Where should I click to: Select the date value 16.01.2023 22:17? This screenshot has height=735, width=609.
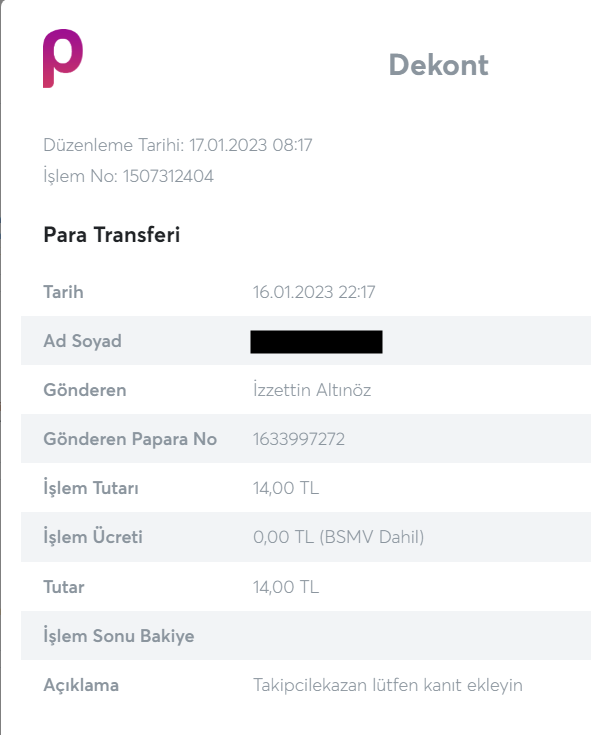tap(314, 292)
